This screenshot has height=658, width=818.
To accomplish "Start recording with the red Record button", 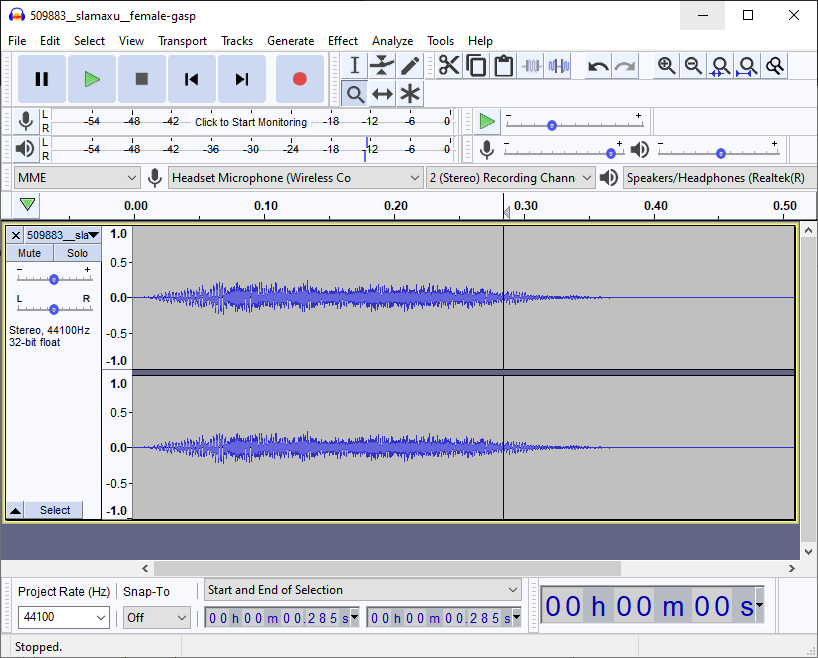I will tap(299, 79).
